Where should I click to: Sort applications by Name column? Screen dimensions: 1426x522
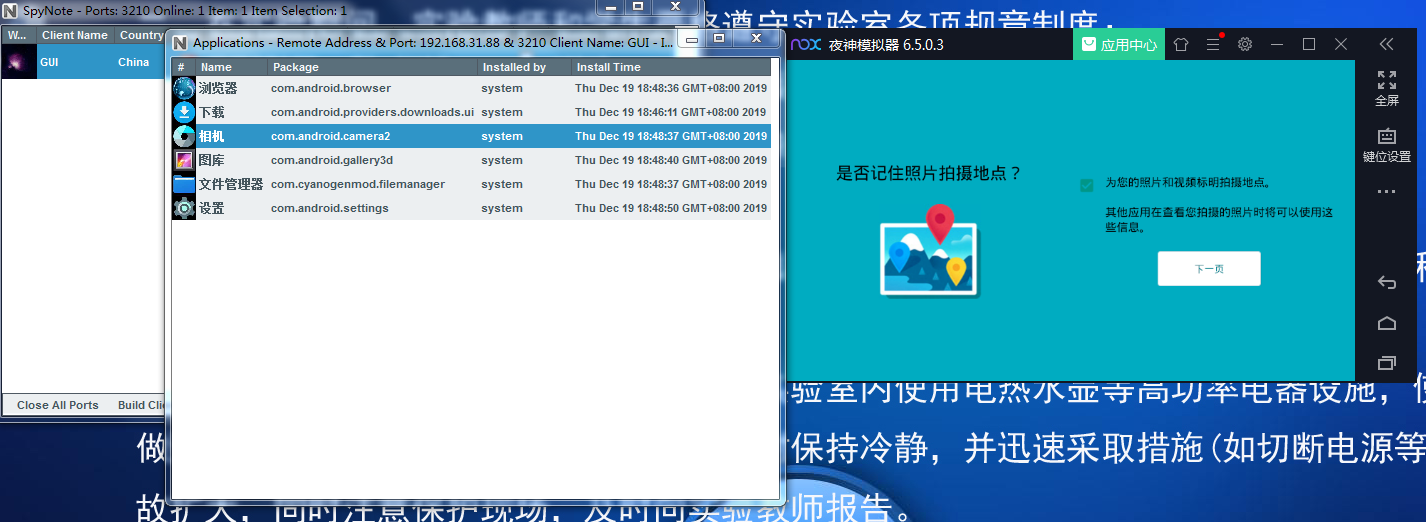pyautogui.click(x=233, y=67)
